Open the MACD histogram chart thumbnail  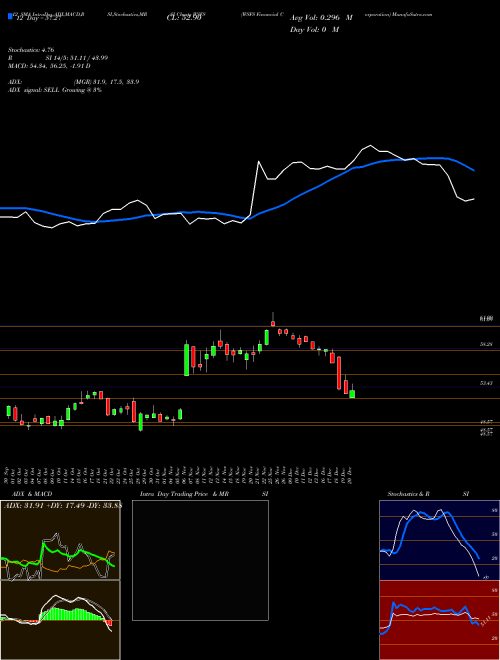(x=60, y=620)
